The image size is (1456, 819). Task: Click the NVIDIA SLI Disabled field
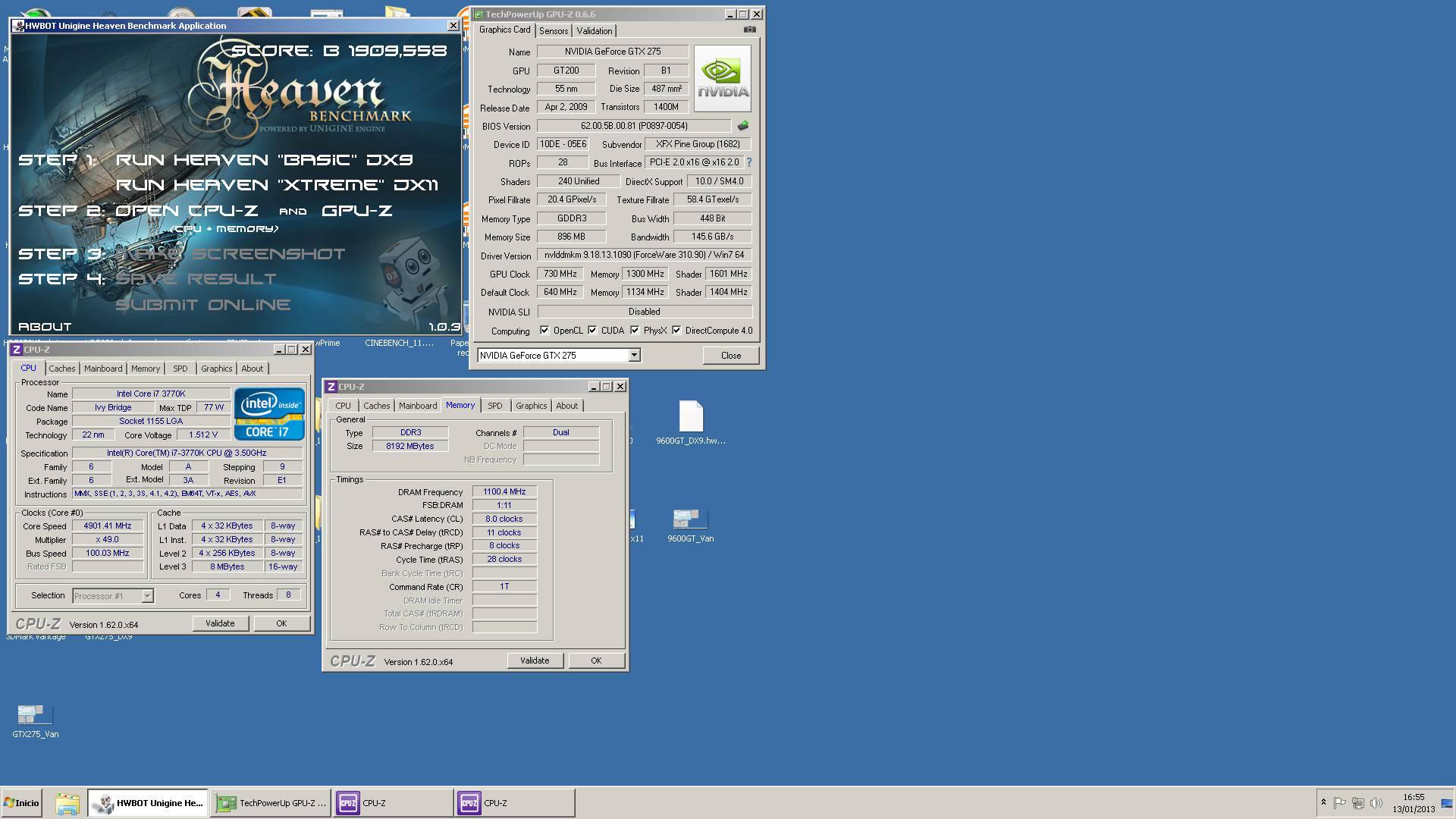[645, 312]
